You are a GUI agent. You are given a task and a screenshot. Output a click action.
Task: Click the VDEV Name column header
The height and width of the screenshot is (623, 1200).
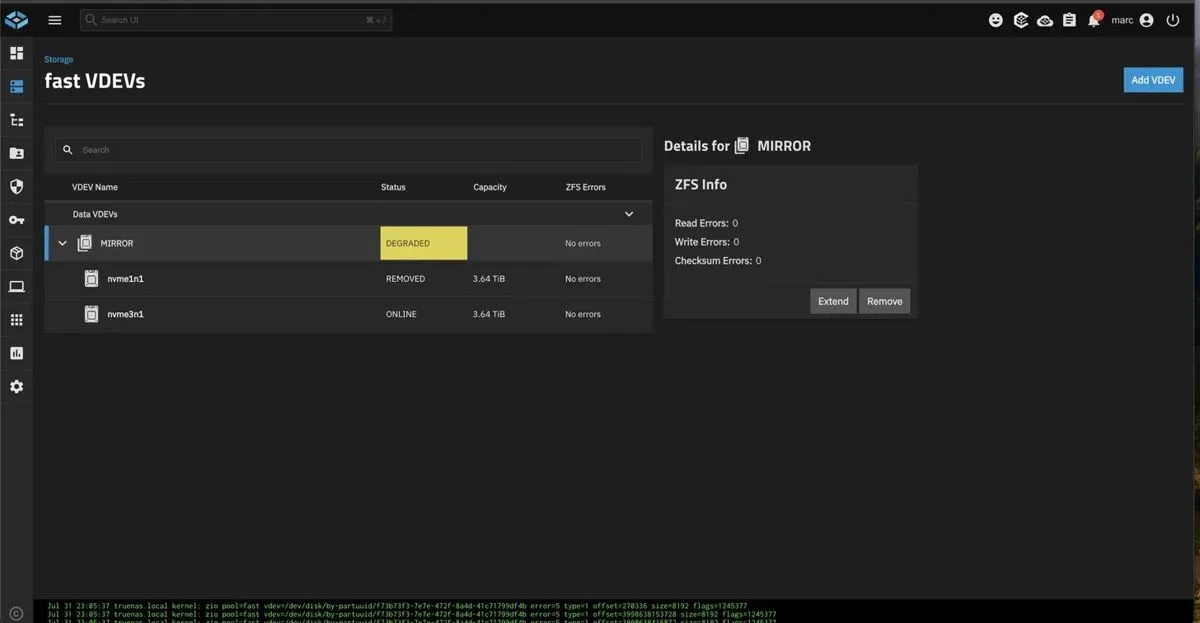(95, 187)
